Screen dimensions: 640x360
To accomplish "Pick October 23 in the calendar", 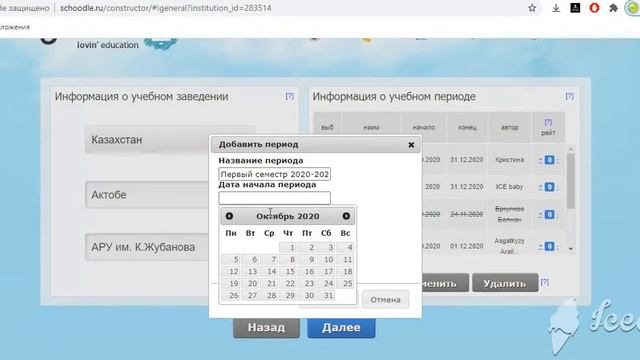I will pyautogui.click(x=307, y=283).
